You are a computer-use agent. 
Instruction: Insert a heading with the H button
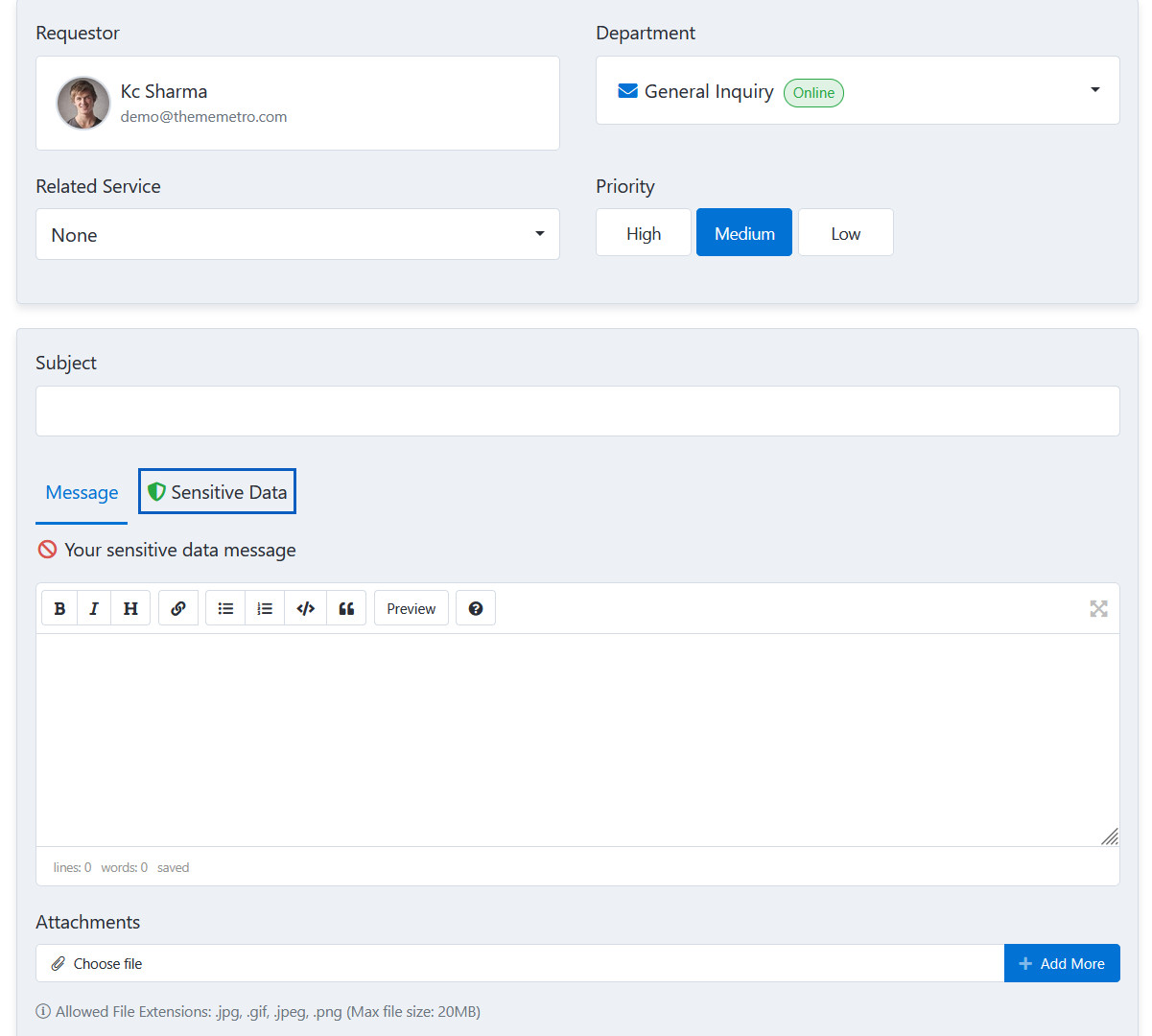130,608
